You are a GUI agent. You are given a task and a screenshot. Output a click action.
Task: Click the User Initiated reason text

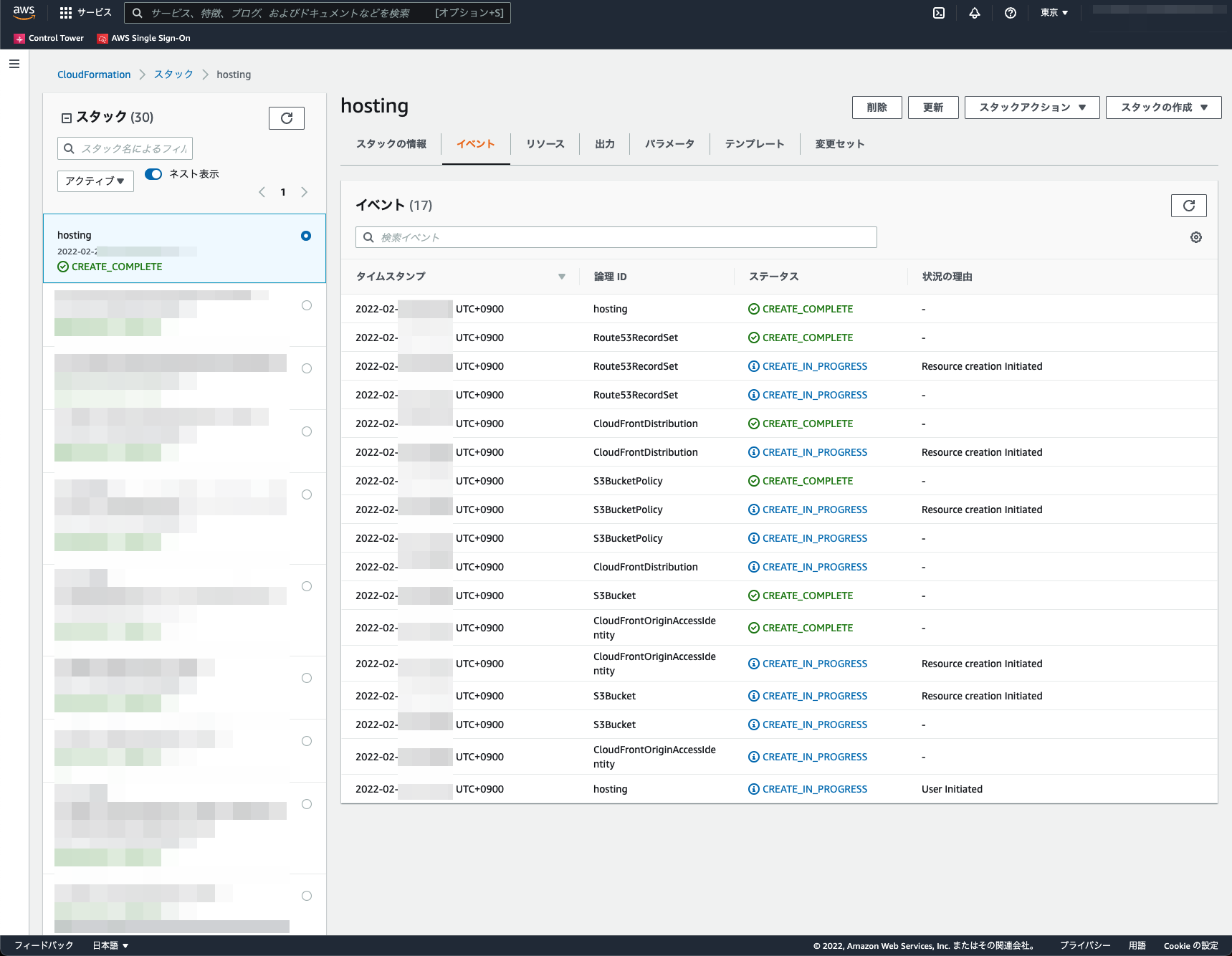coord(952,789)
